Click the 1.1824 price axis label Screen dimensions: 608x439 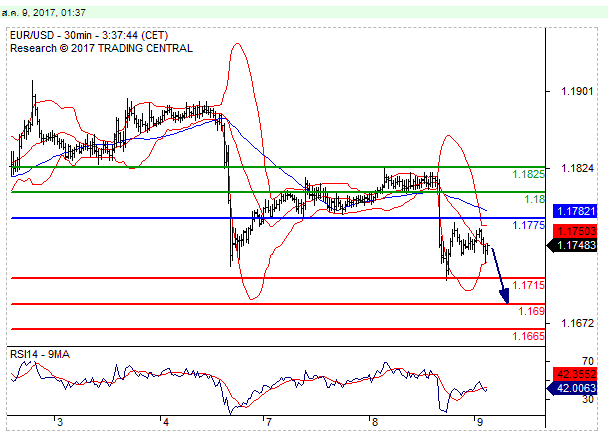coord(577,168)
